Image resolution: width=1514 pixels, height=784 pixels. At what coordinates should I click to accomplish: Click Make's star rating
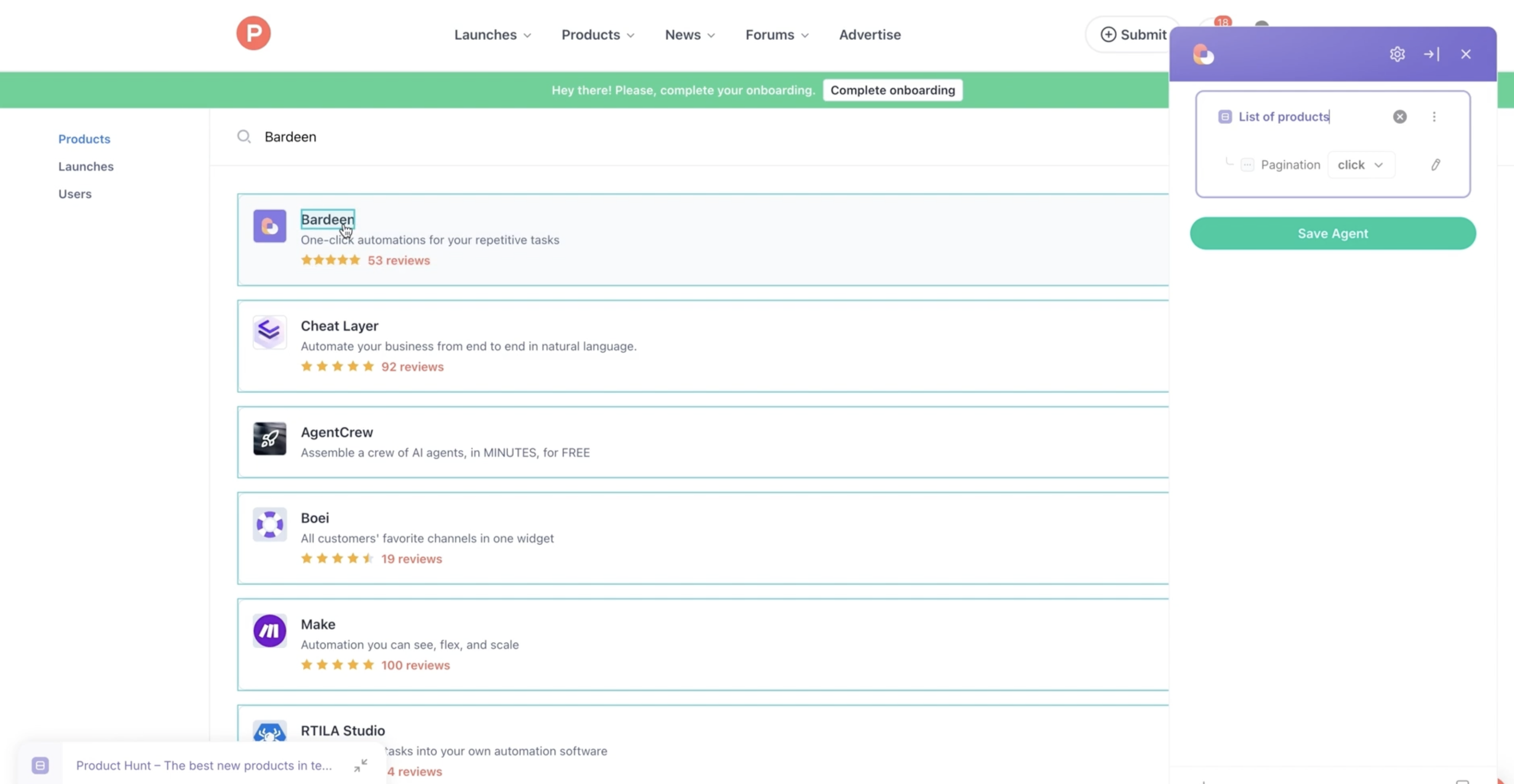(x=337, y=665)
